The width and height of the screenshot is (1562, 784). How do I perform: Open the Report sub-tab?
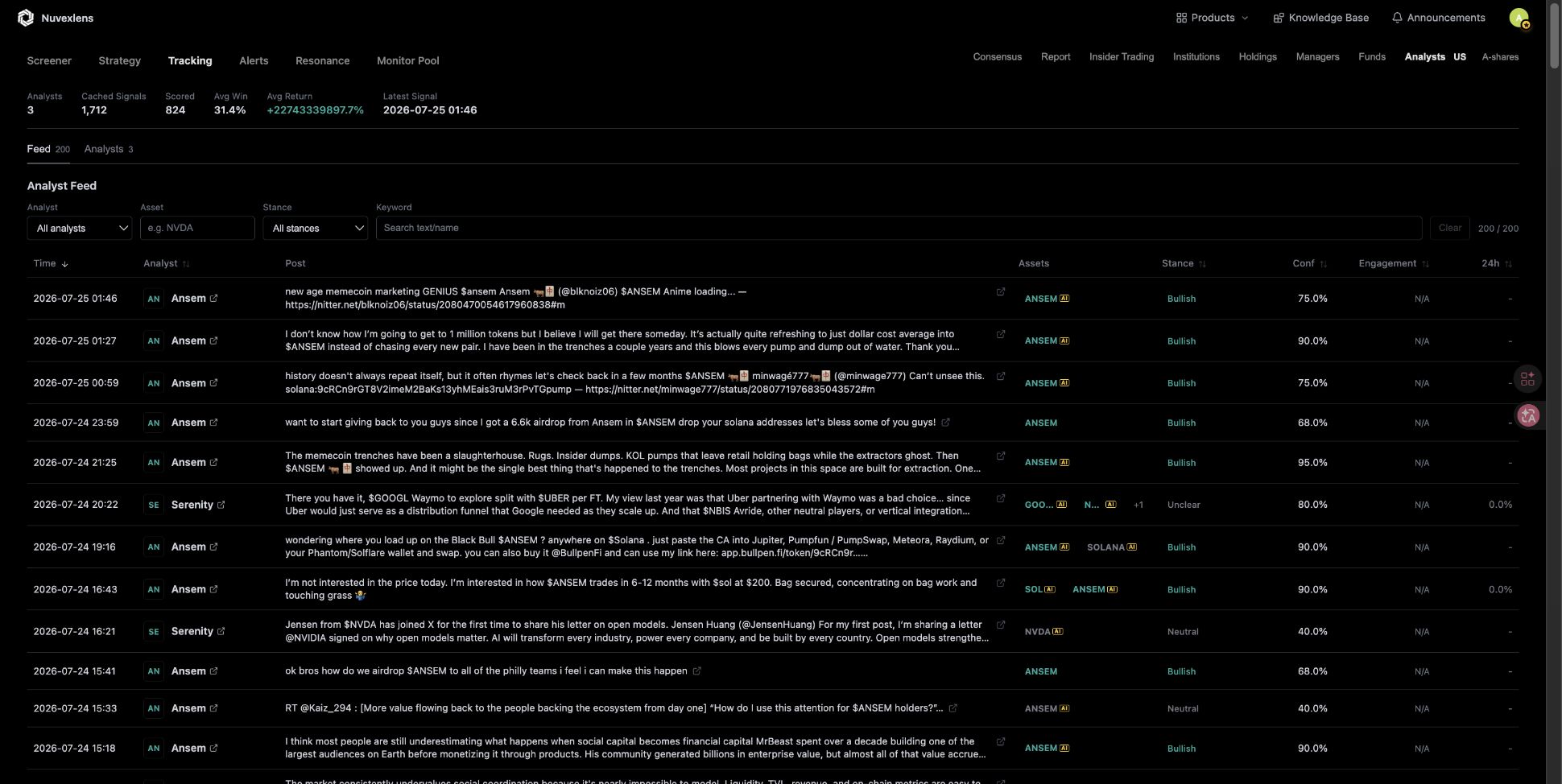coord(1056,57)
